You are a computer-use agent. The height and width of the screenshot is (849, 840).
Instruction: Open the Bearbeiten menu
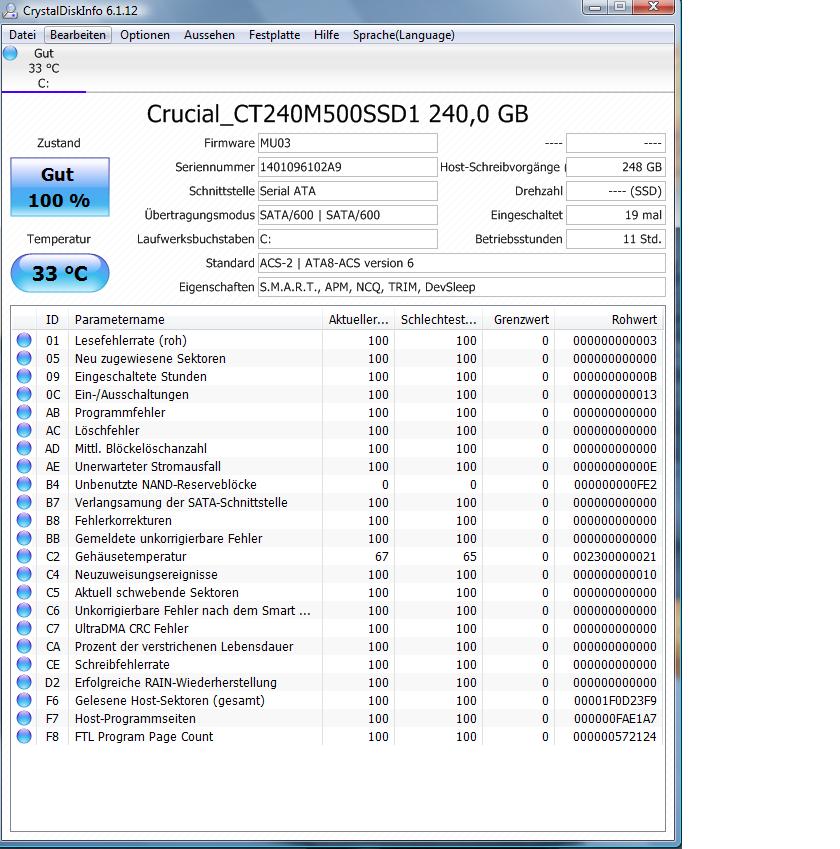coord(78,35)
